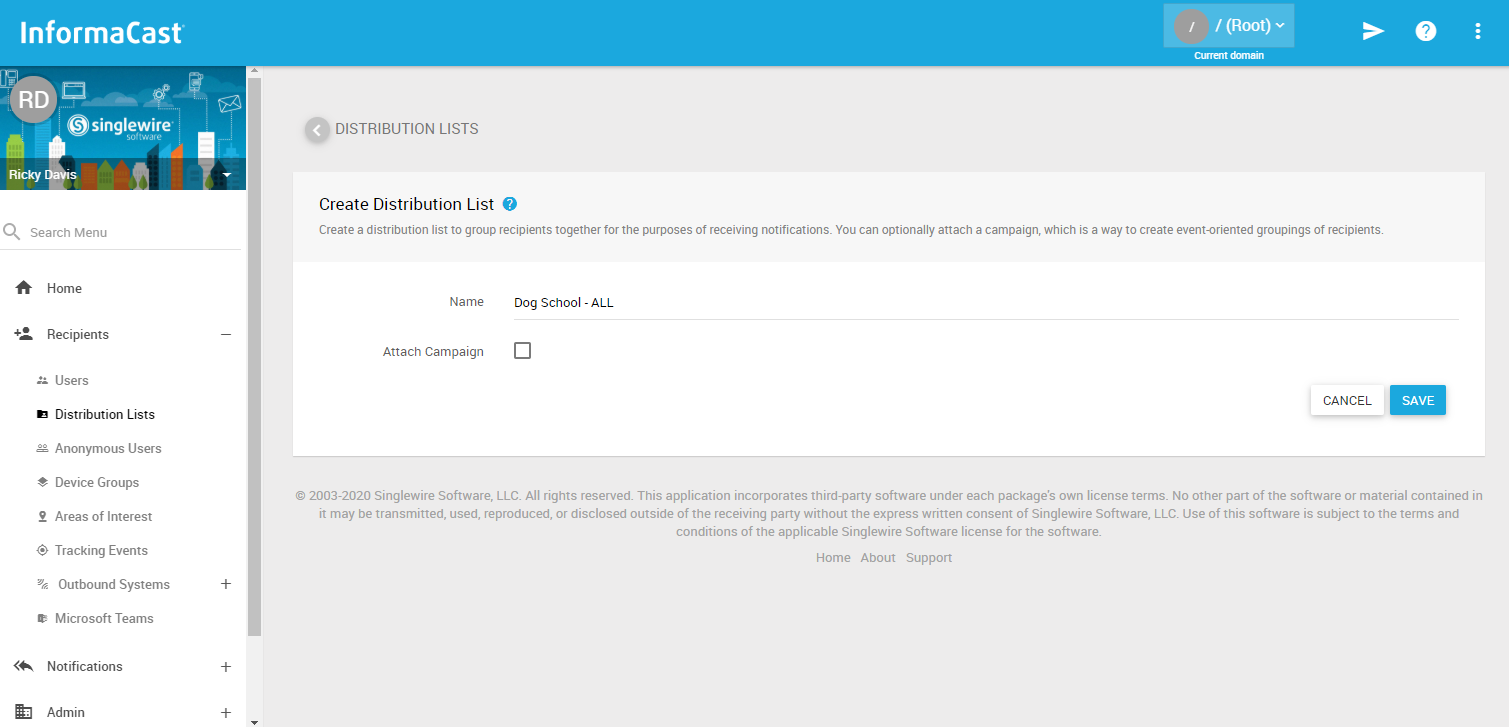Open the Support link in the footer

[x=928, y=557]
